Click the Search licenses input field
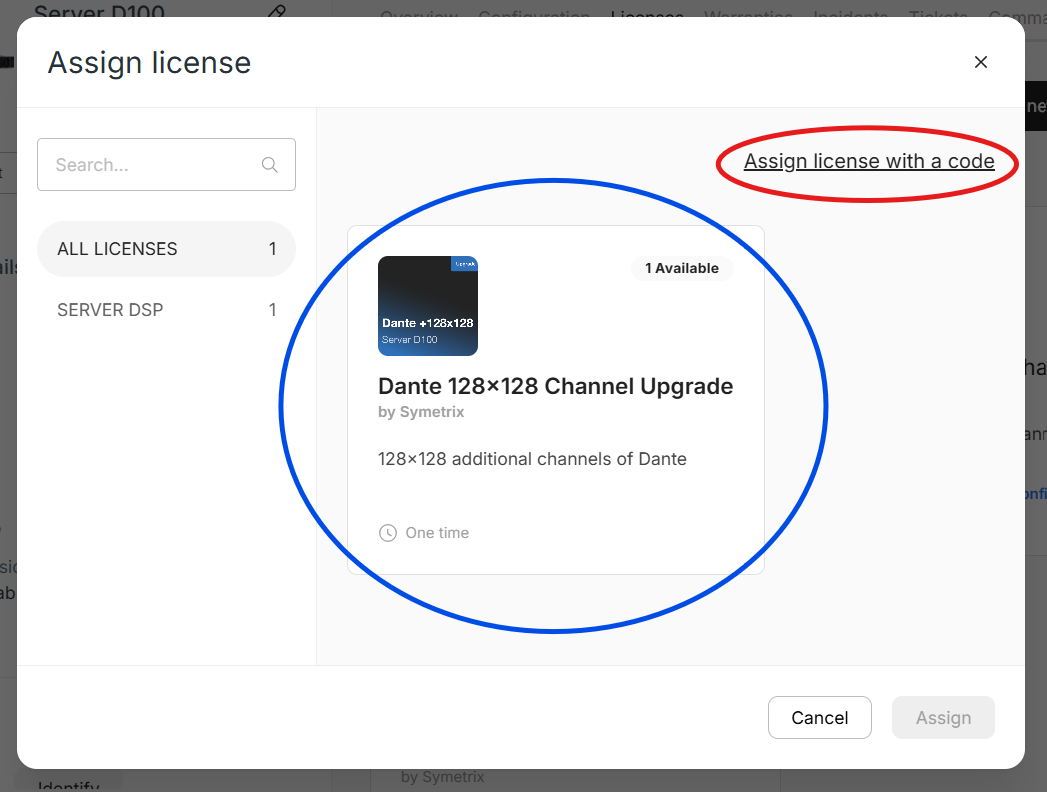Screen dimensions: 1047x792 click(166, 164)
